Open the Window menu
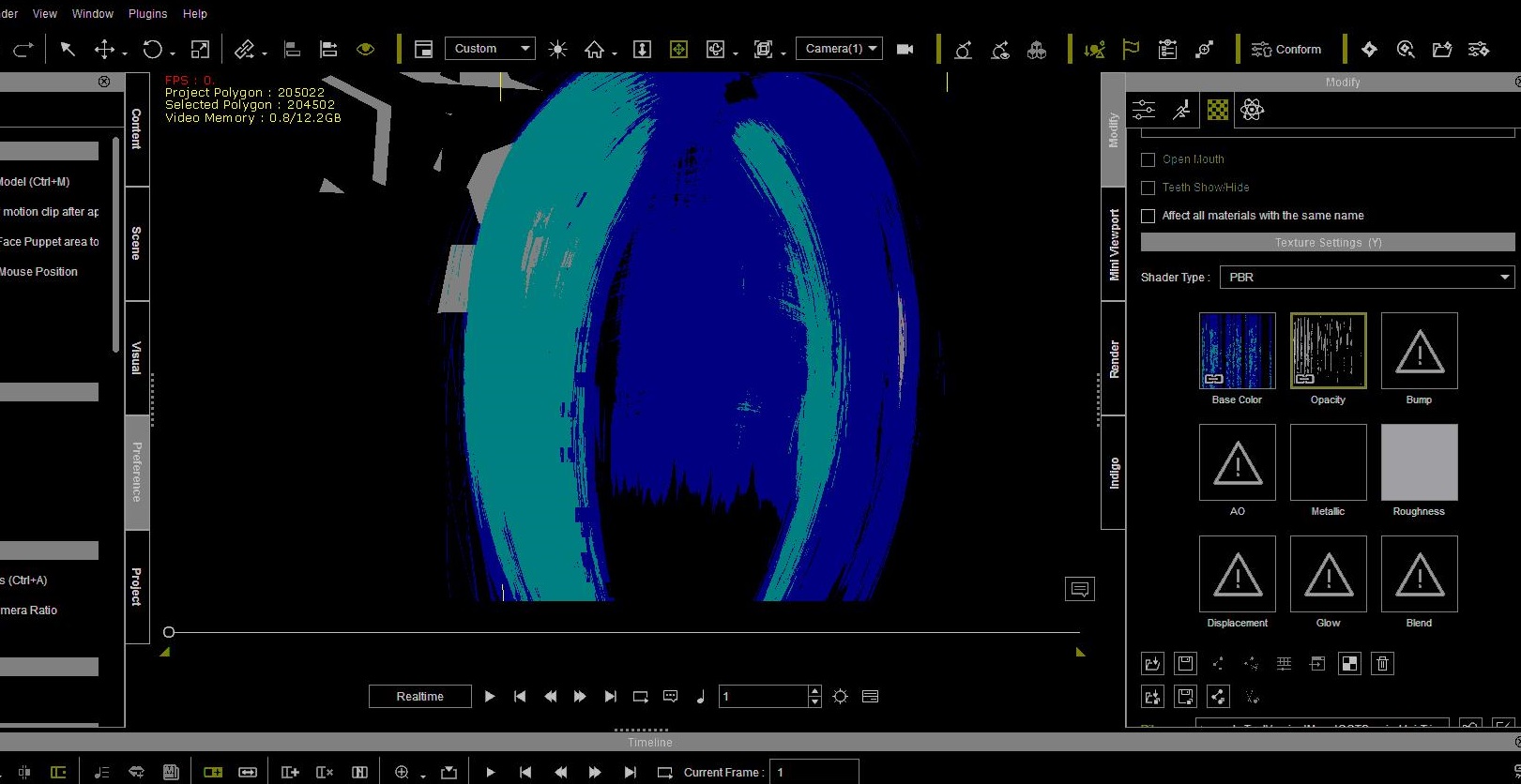The height and width of the screenshot is (784, 1521). [x=93, y=14]
